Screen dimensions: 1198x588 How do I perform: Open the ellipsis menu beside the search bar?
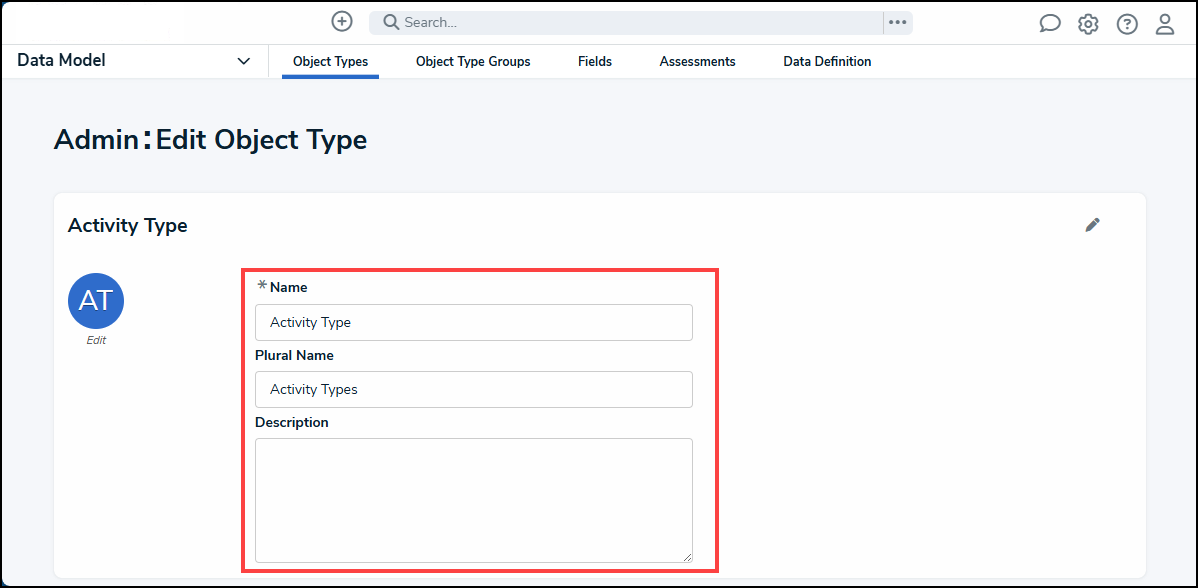coord(896,22)
